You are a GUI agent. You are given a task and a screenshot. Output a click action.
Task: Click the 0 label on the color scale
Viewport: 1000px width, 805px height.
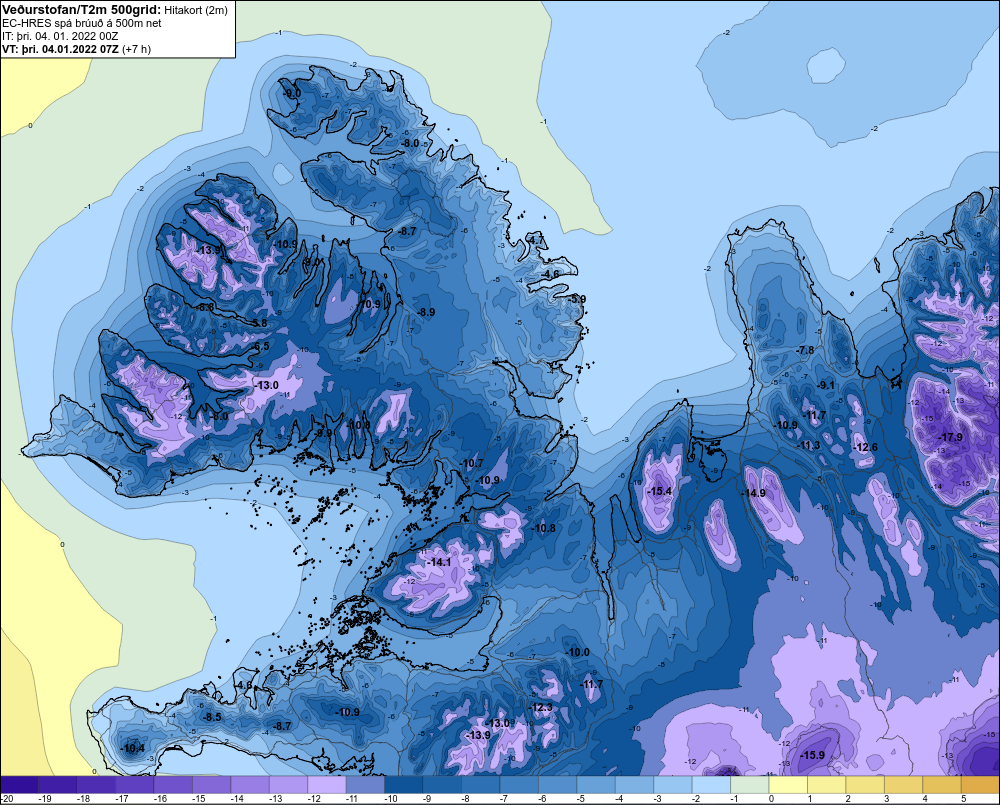771,798
